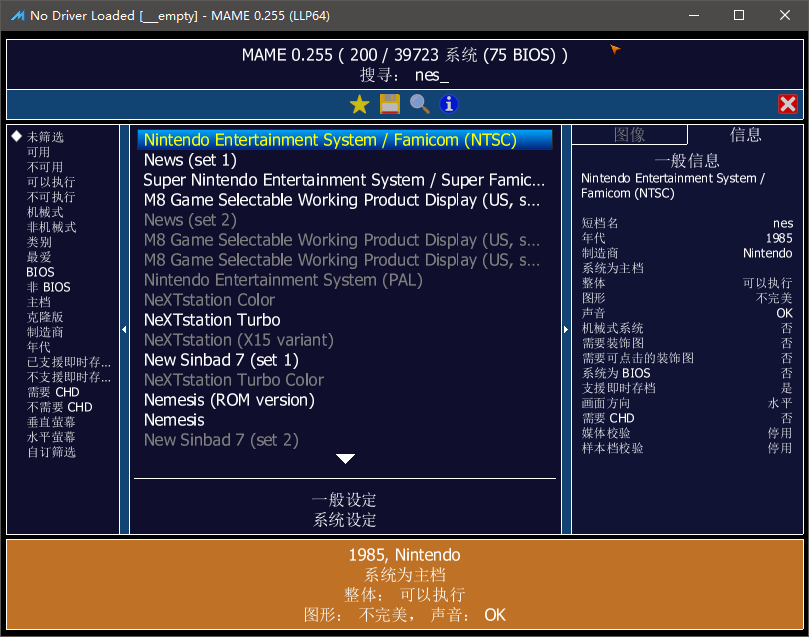The height and width of the screenshot is (637, 809).
Task: Click the yellow star favorites icon
Action: tap(360, 105)
